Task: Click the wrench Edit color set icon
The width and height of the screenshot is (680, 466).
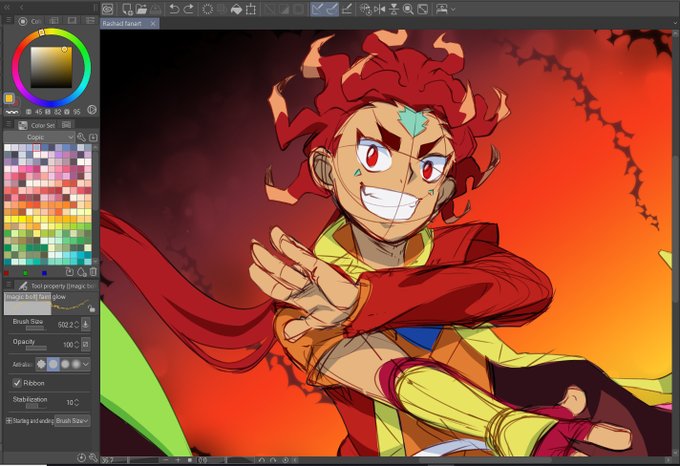Action: (x=81, y=137)
